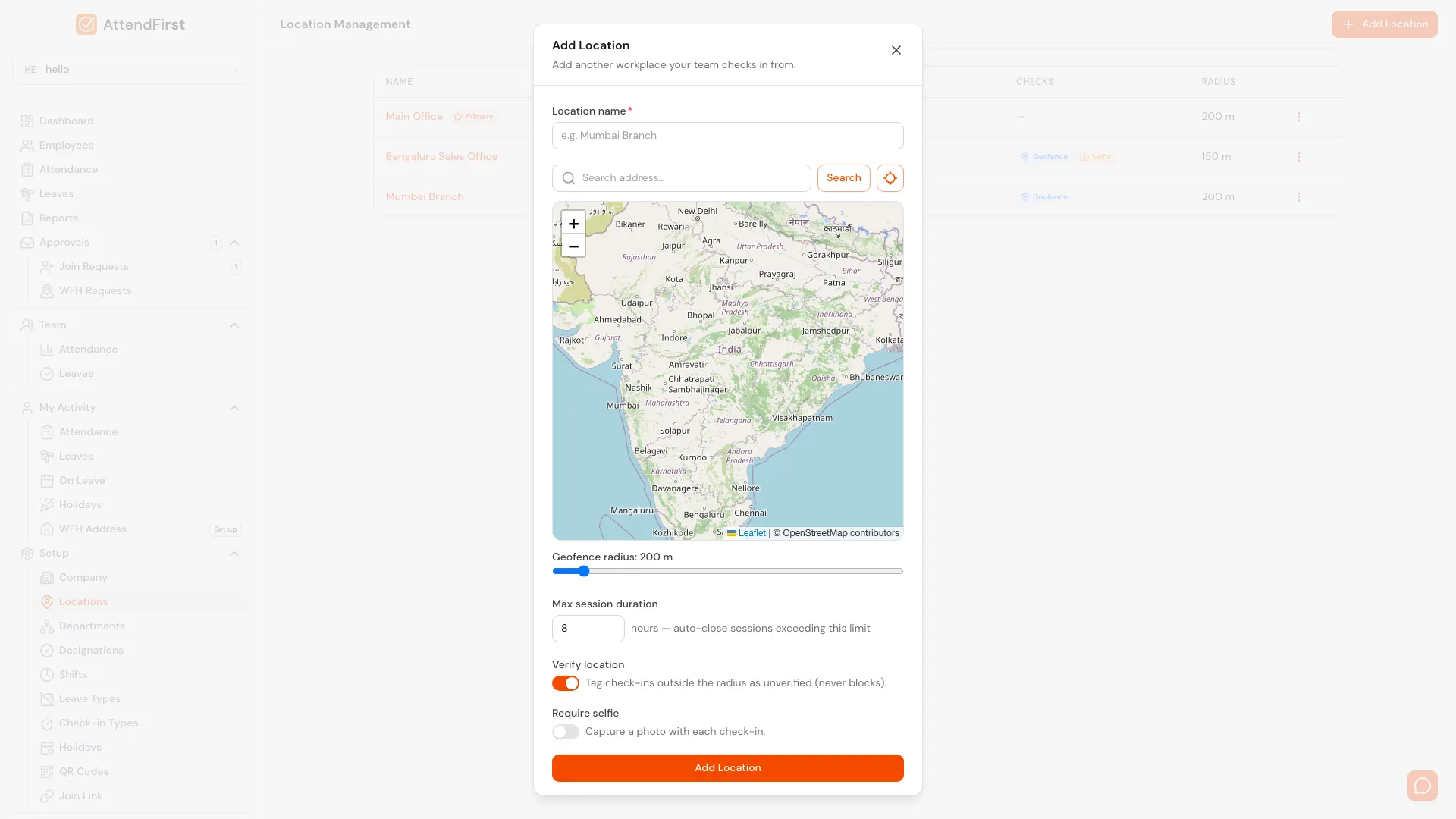The width and height of the screenshot is (1456, 819).
Task: Click the Set up badge for WFH Address
Action: (x=225, y=529)
